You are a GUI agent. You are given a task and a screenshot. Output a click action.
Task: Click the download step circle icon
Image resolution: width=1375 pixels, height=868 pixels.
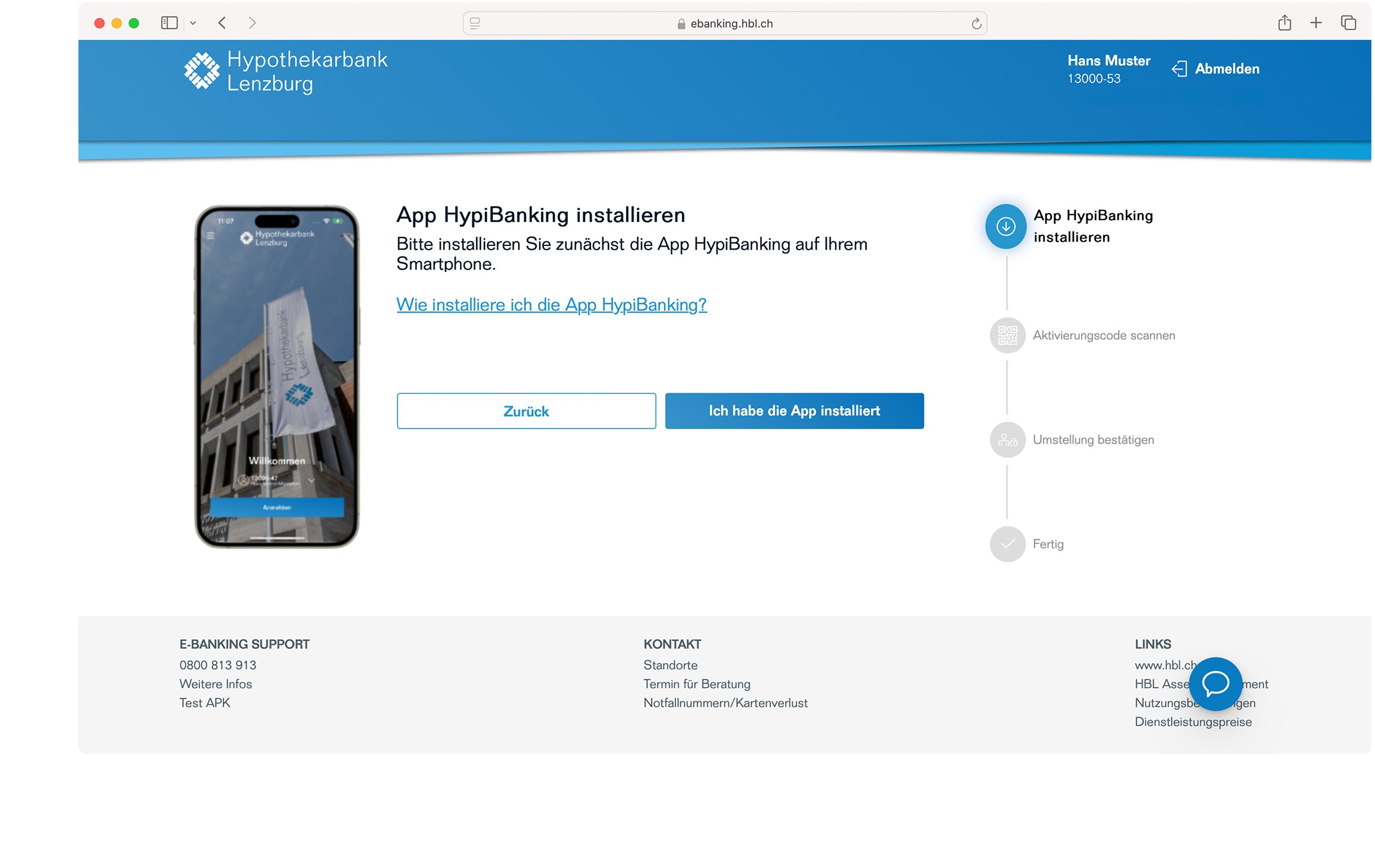pos(1007,227)
